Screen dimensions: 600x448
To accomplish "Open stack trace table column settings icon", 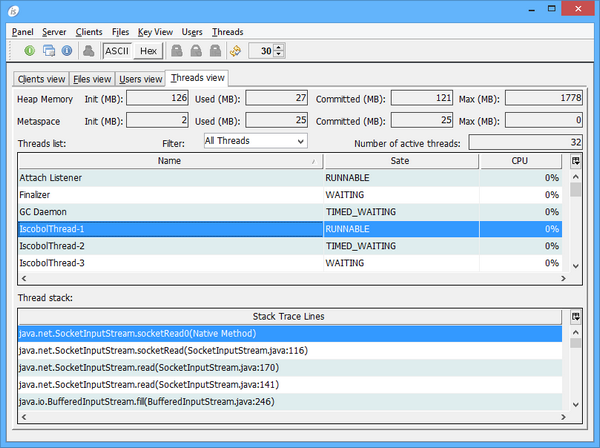I will 575,316.
